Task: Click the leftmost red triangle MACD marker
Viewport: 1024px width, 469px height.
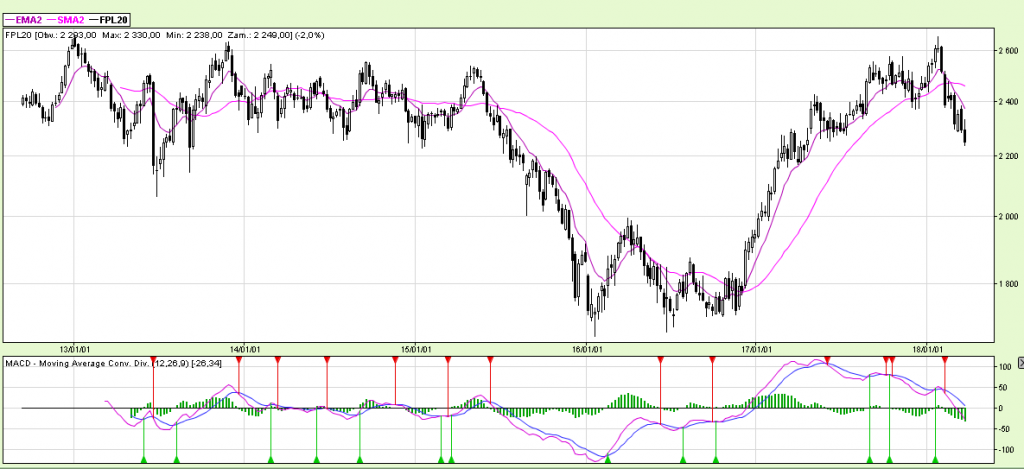Action: [x=153, y=359]
